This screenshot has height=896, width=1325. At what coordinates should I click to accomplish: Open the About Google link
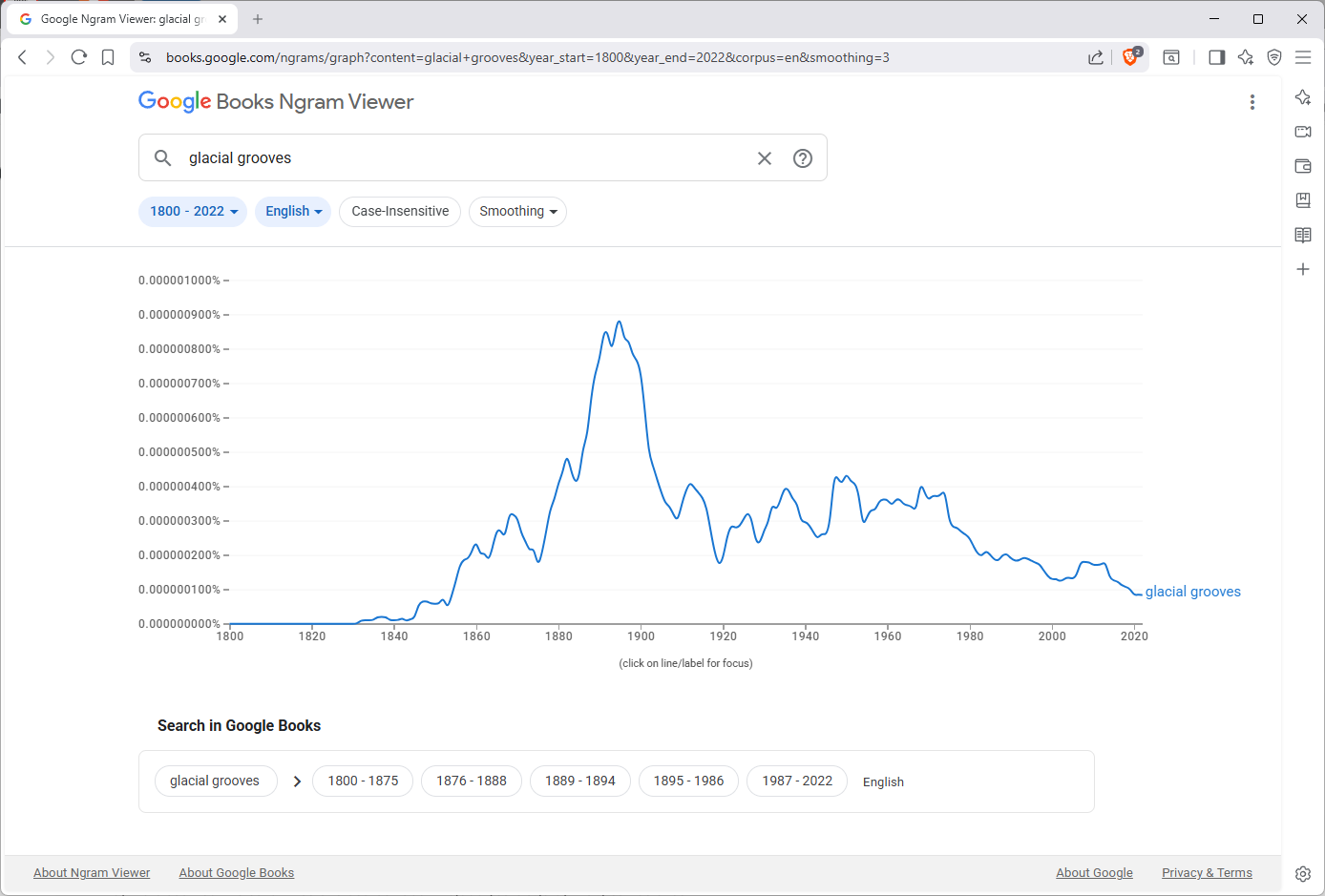click(1094, 872)
